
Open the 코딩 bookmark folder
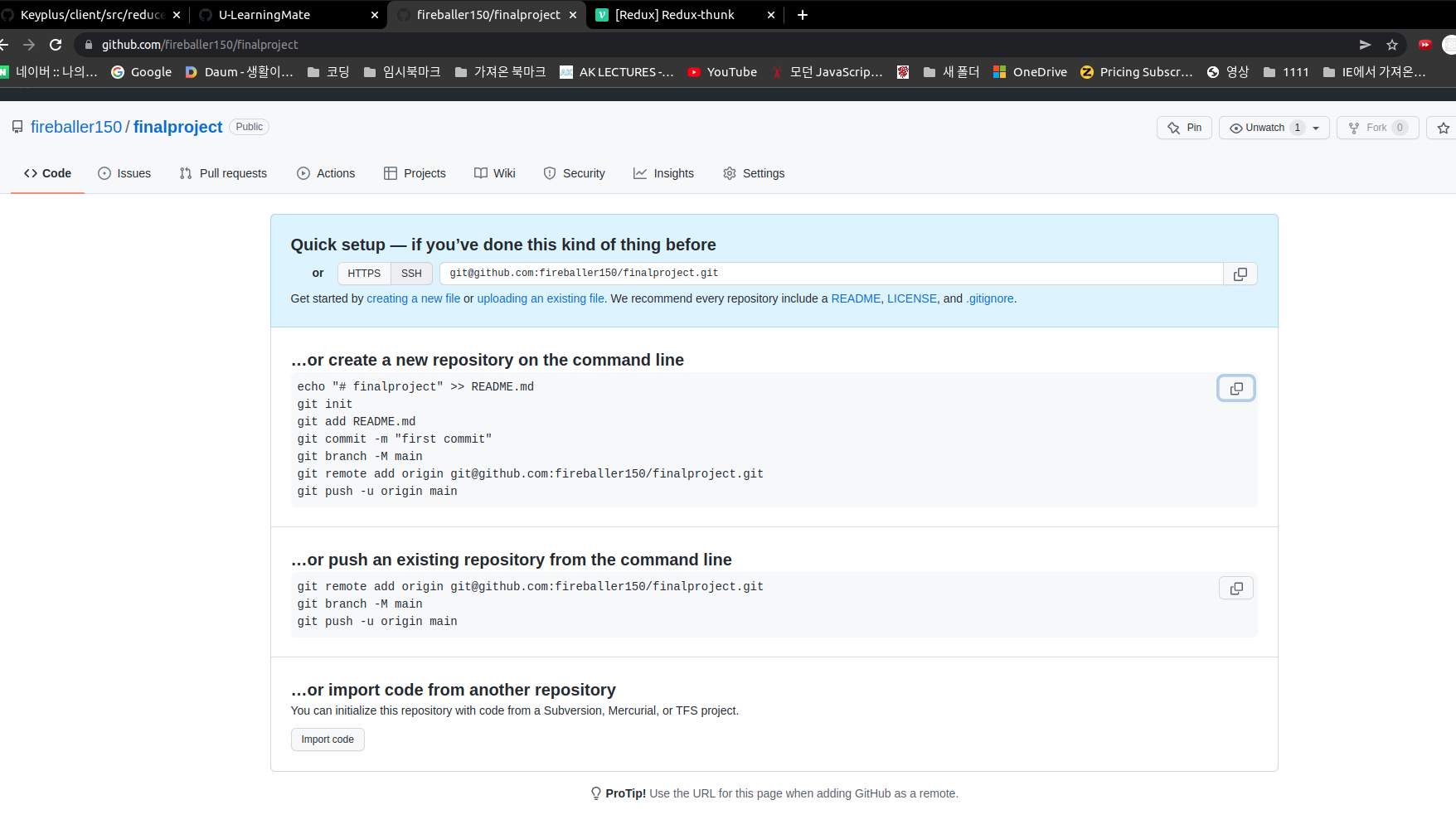tap(328, 72)
